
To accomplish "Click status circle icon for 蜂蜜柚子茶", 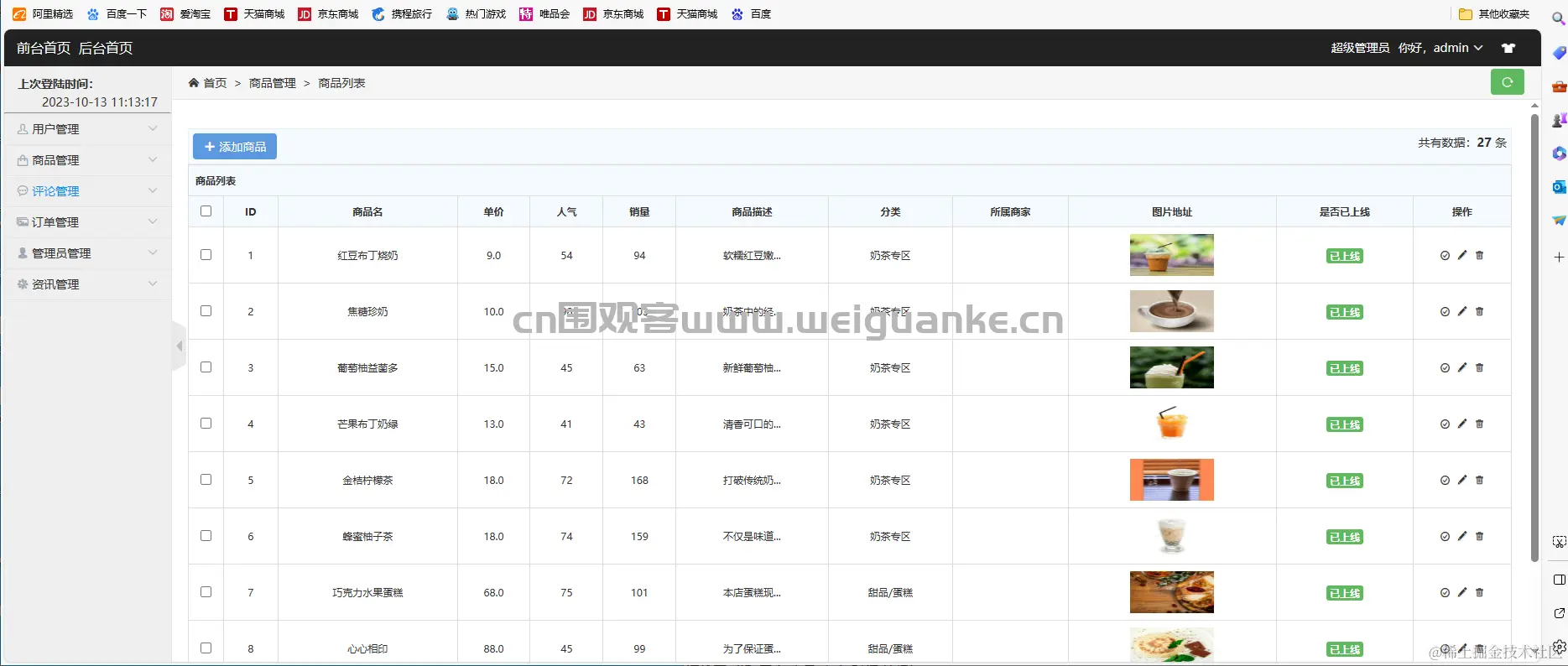I will tap(1445, 537).
